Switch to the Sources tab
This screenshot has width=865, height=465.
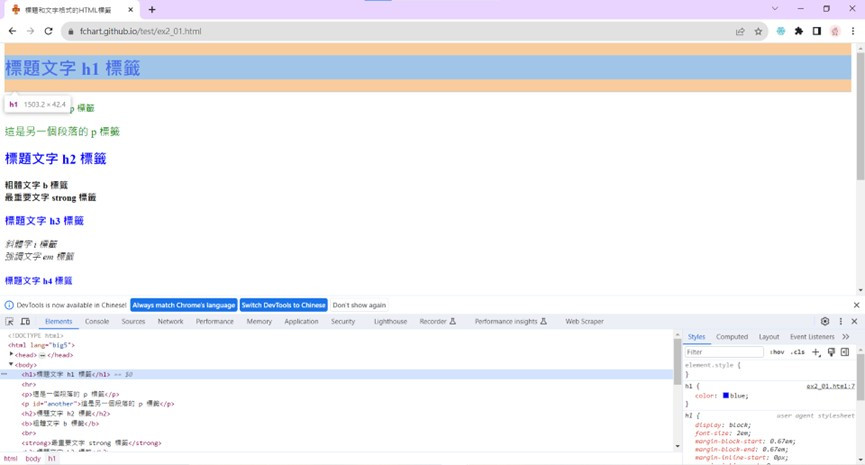pyautogui.click(x=134, y=322)
